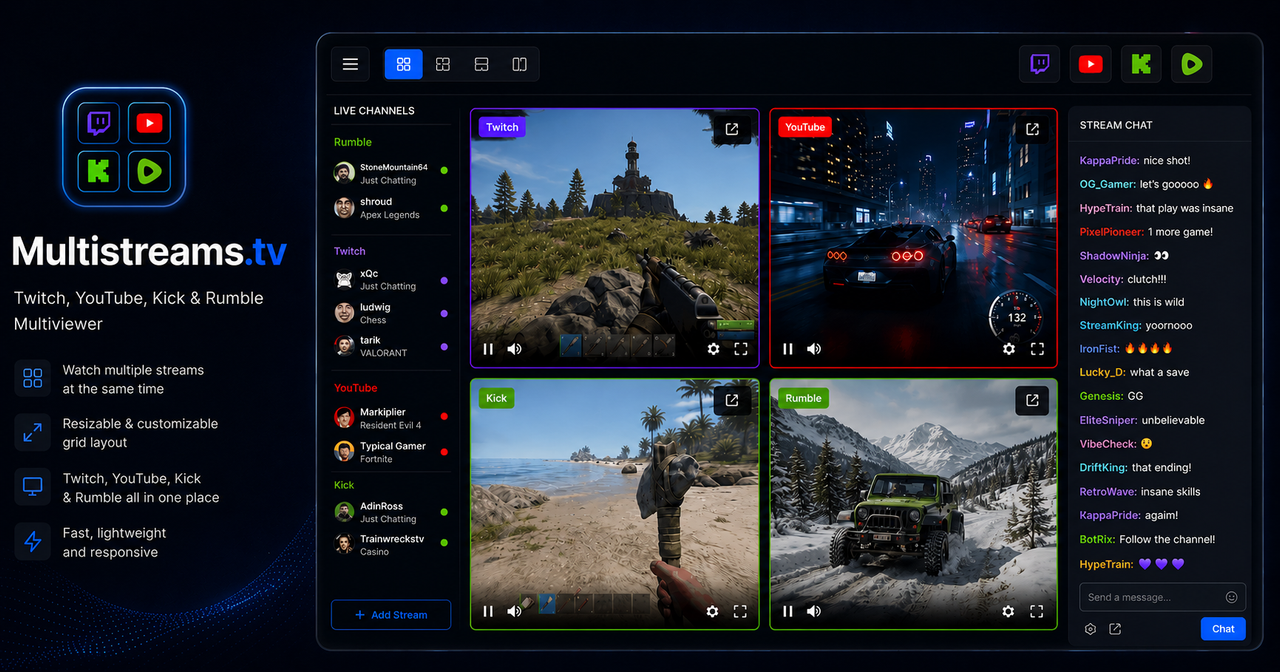1280x672 pixels.
Task: Select Typical Gamer Fortnite channel
Action: coord(391,452)
